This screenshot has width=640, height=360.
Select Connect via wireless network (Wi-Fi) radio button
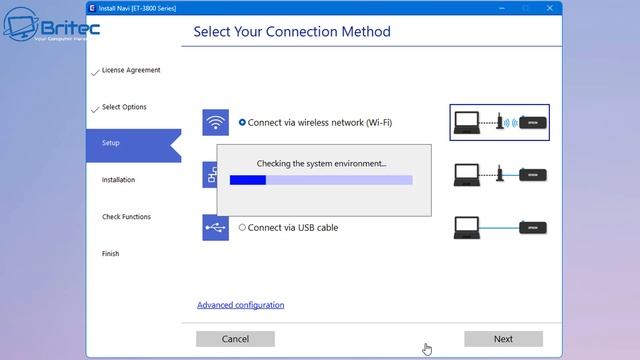tap(242, 122)
